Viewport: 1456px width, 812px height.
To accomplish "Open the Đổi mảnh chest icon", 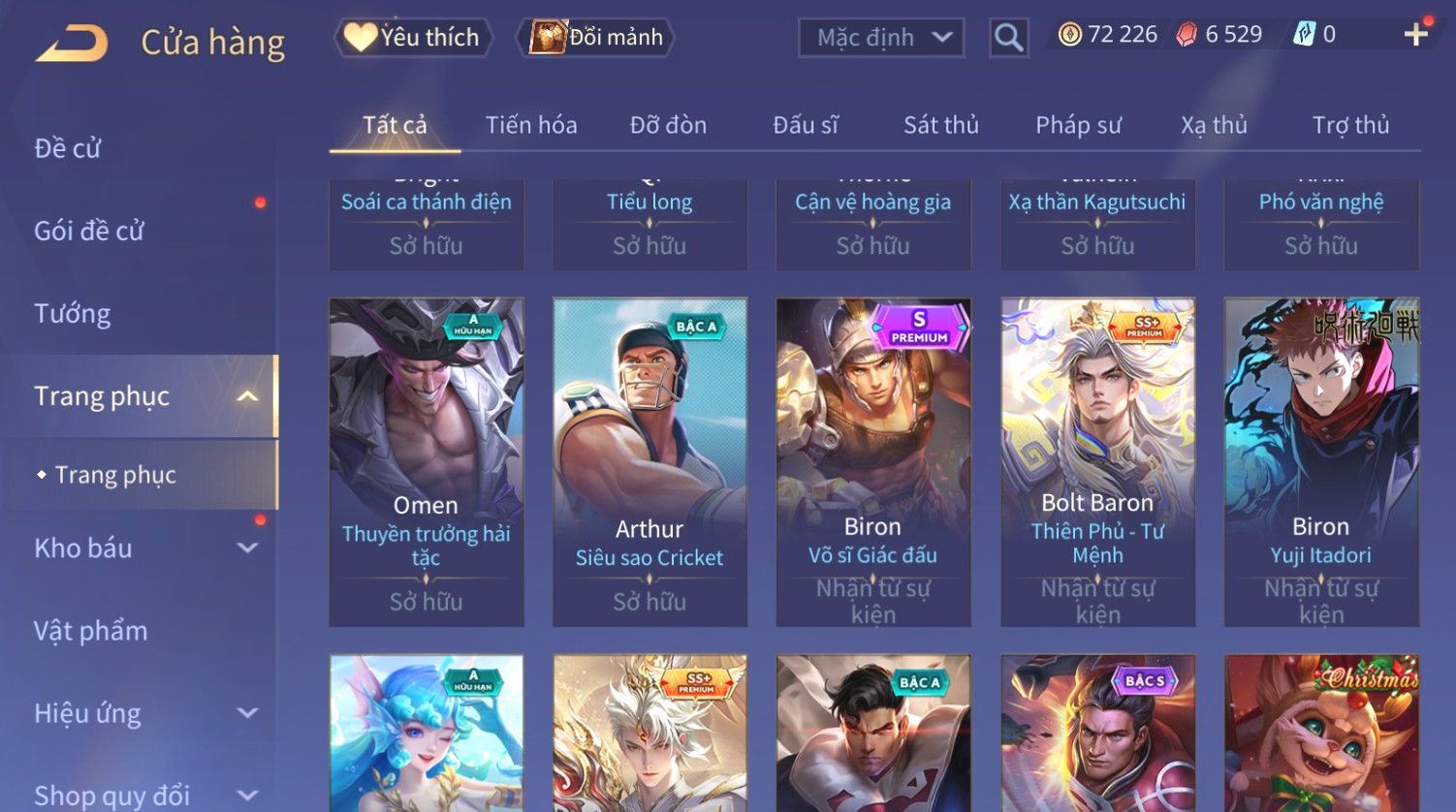I will pos(548,37).
